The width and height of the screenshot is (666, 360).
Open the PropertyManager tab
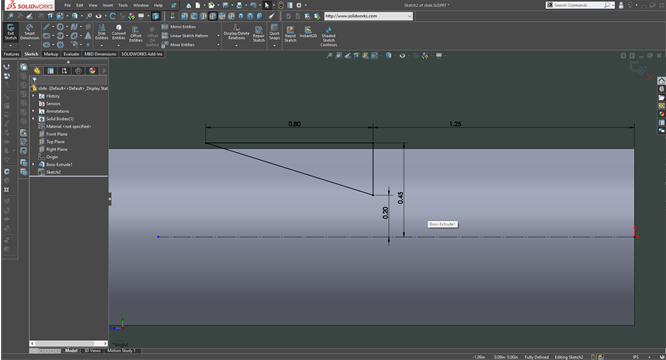pos(51,70)
